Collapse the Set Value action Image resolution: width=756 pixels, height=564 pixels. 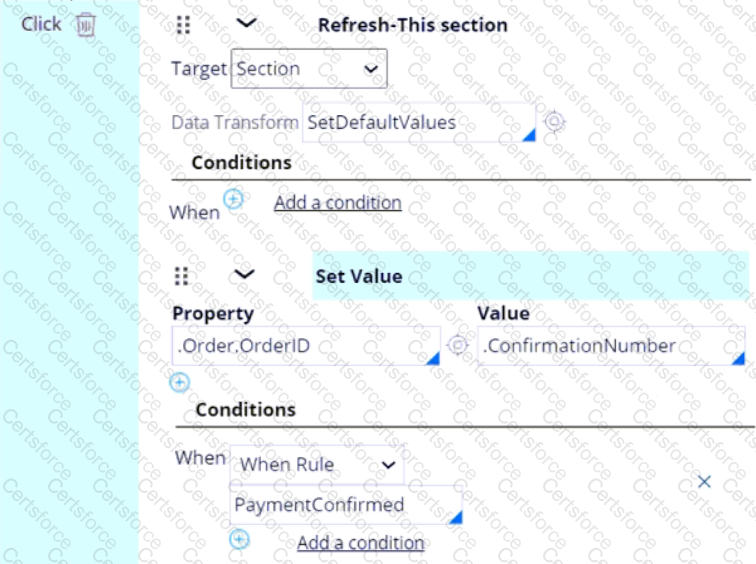tap(244, 274)
